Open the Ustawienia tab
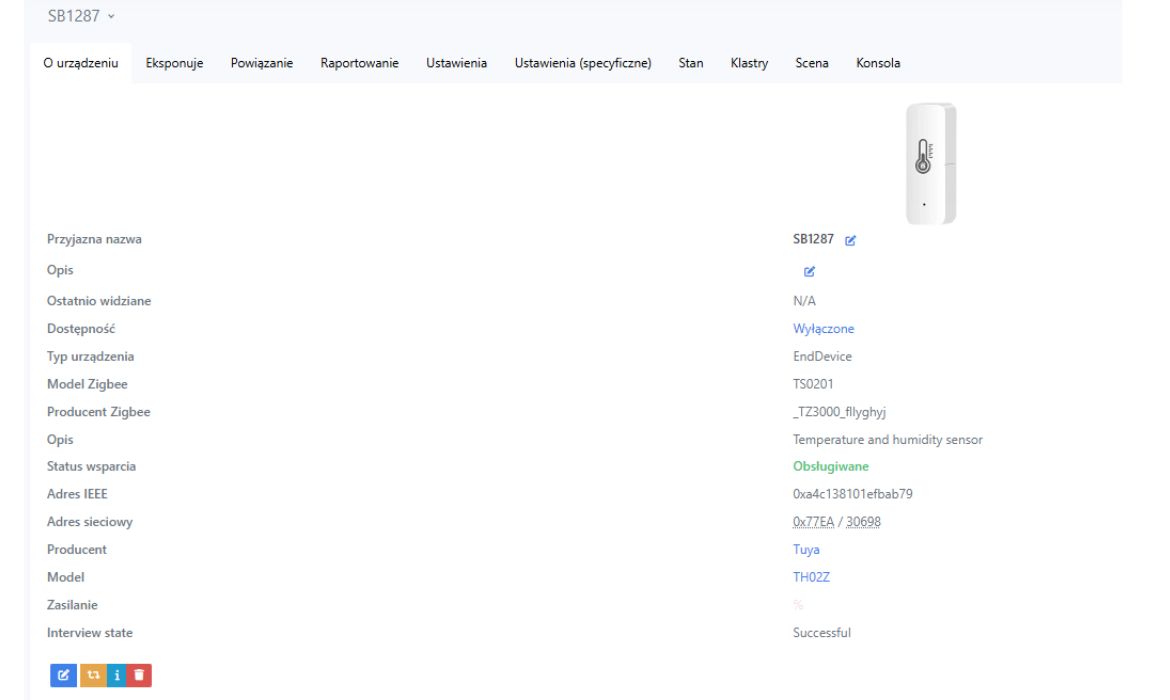 point(456,63)
